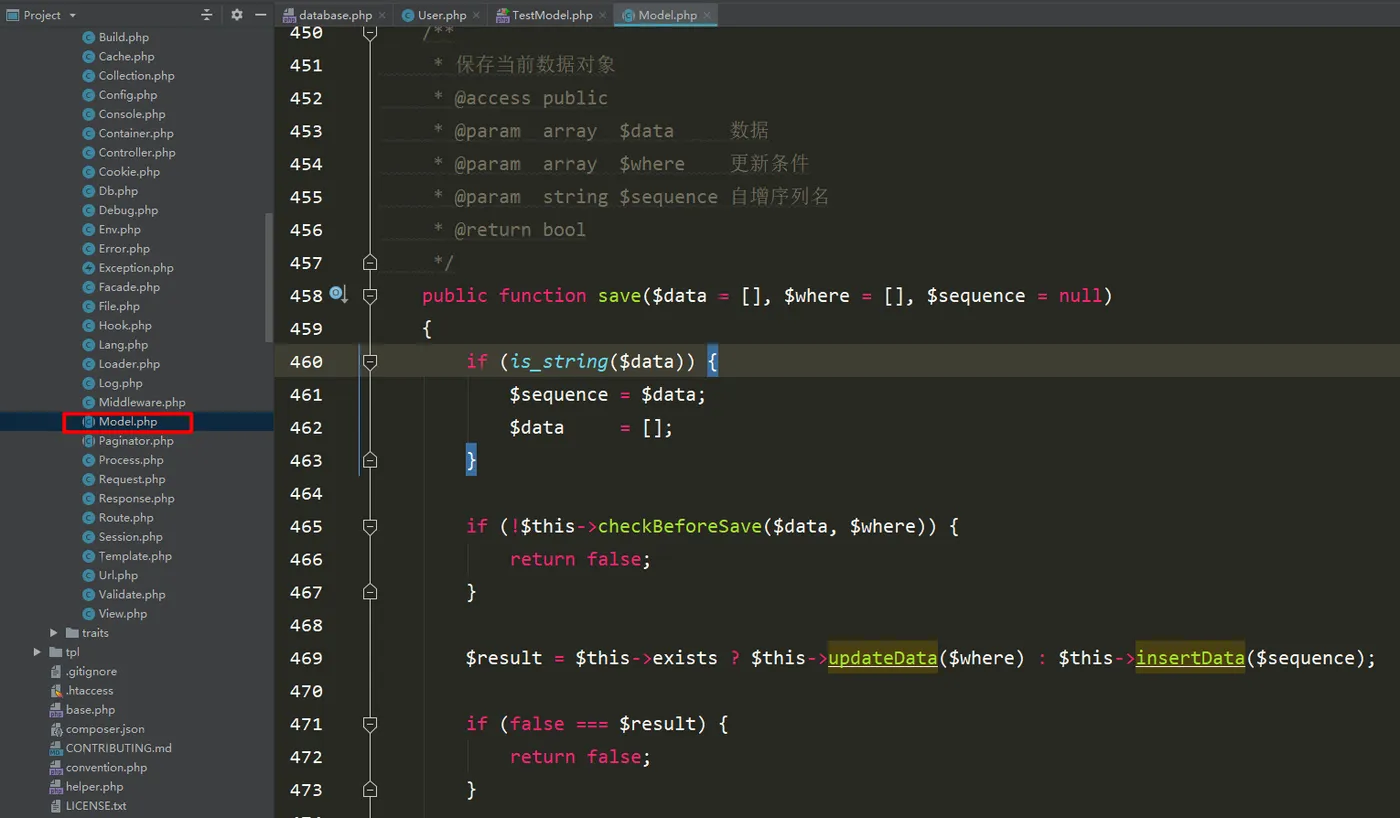This screenshot has height=818, width=1400.
Task: Expand the traits folder
Action: pyautogui.click(x=54, y=633)
